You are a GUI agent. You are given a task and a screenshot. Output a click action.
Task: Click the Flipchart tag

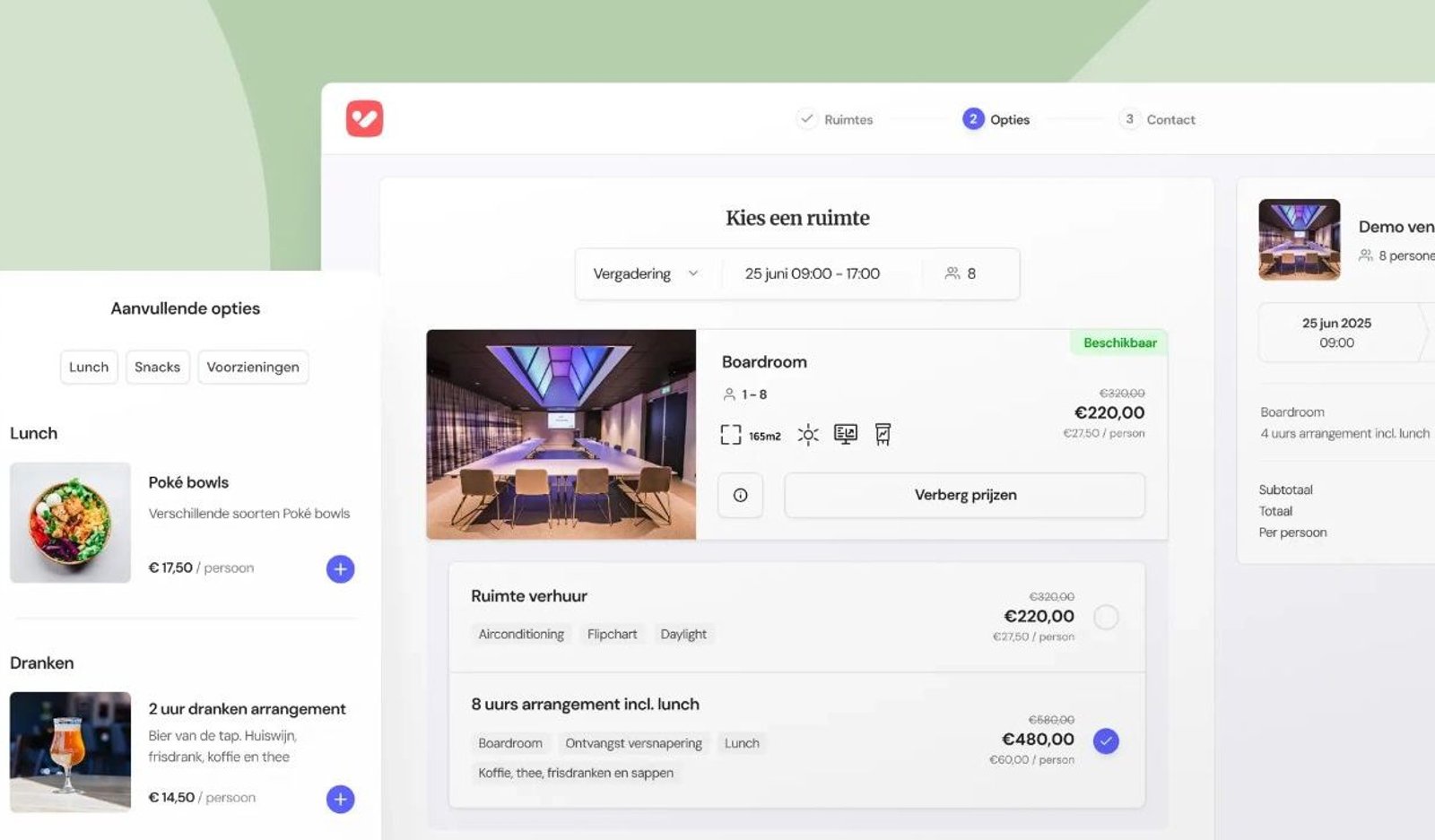[x=613, y=634]
